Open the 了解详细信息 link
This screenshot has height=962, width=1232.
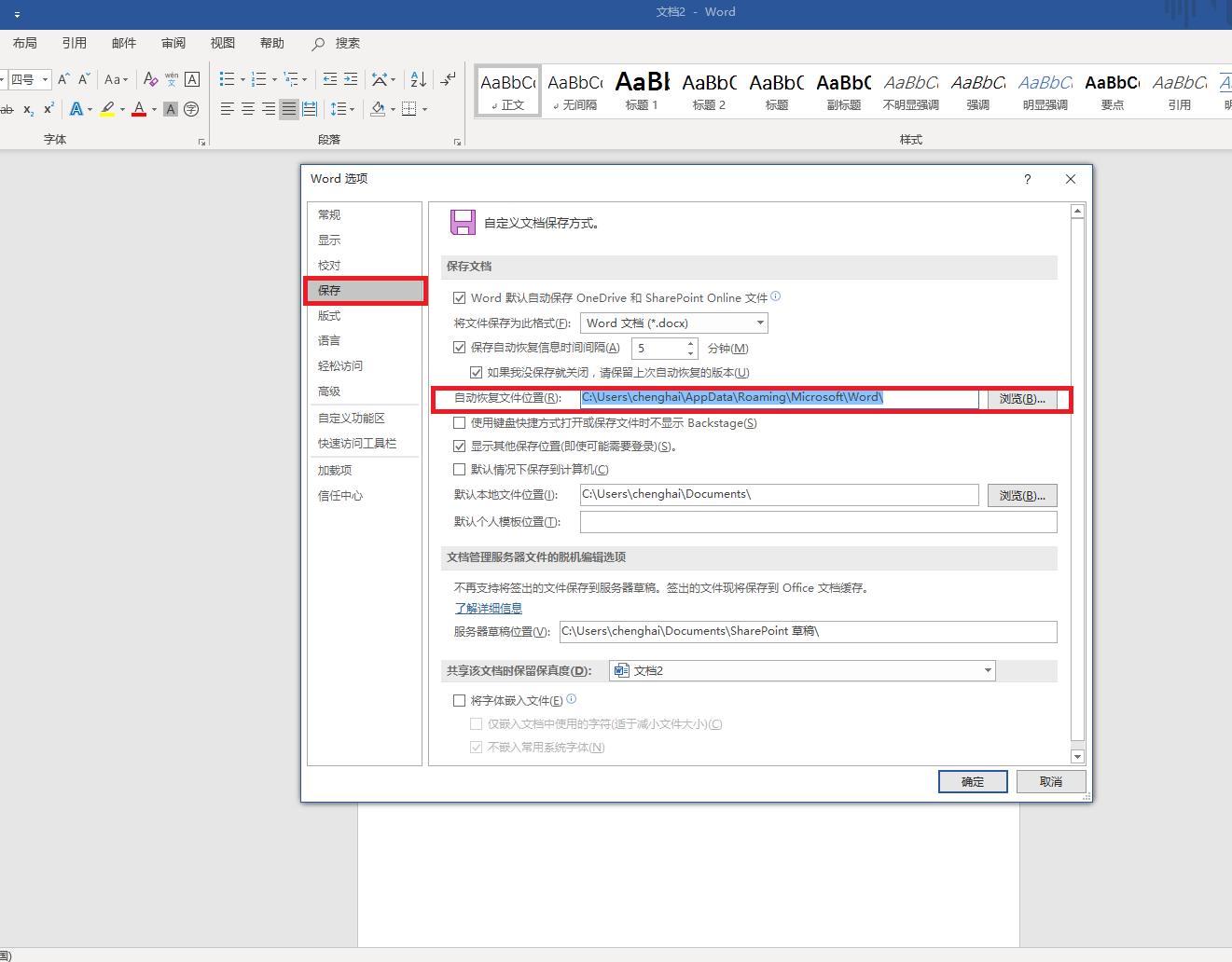click(489, 609)
